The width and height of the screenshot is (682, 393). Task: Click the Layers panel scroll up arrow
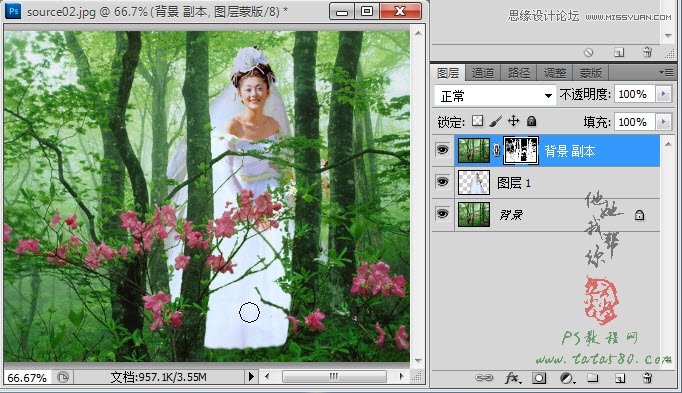[x=668, y=144]
